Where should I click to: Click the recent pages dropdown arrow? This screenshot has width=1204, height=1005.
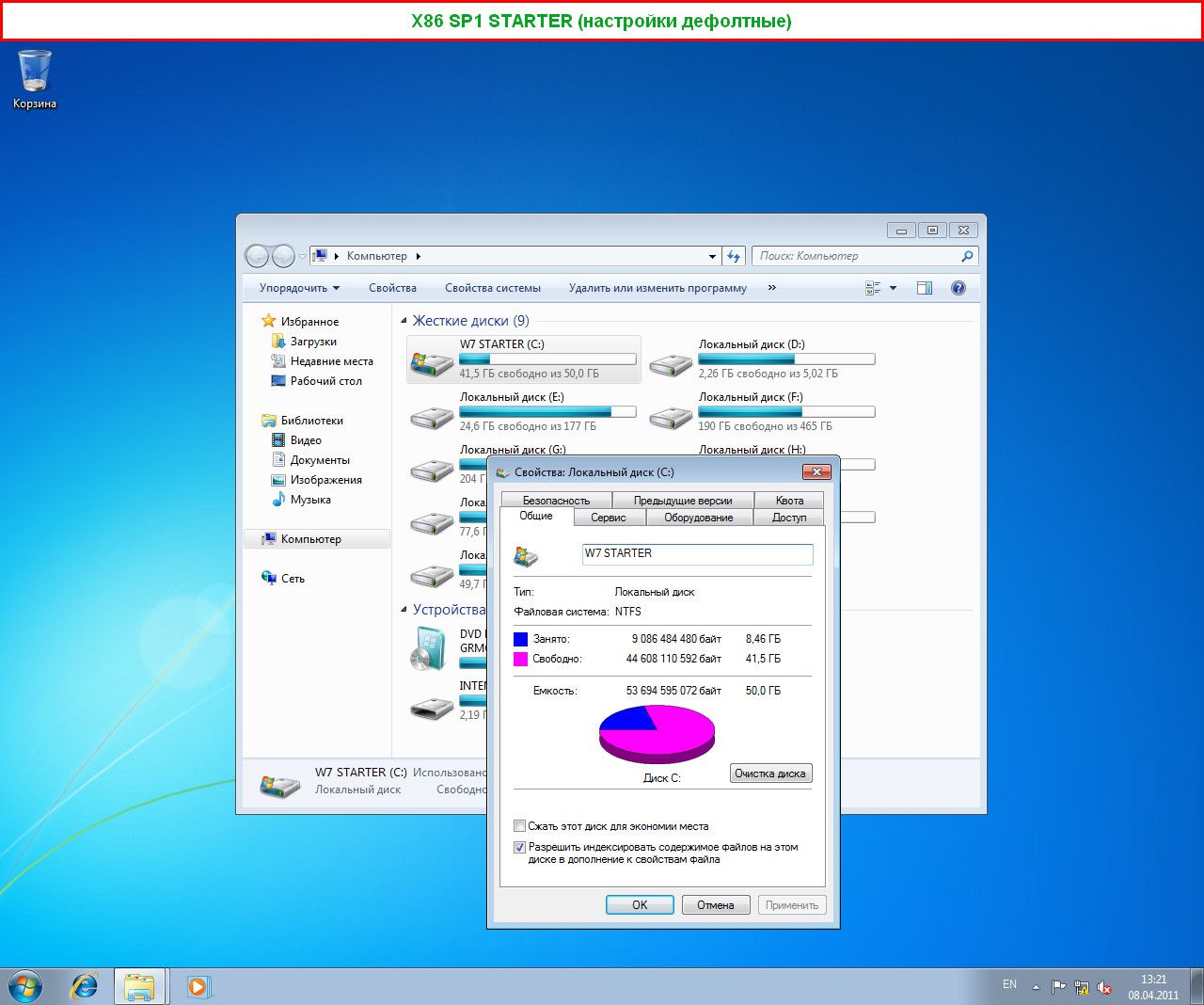[302, 256]
